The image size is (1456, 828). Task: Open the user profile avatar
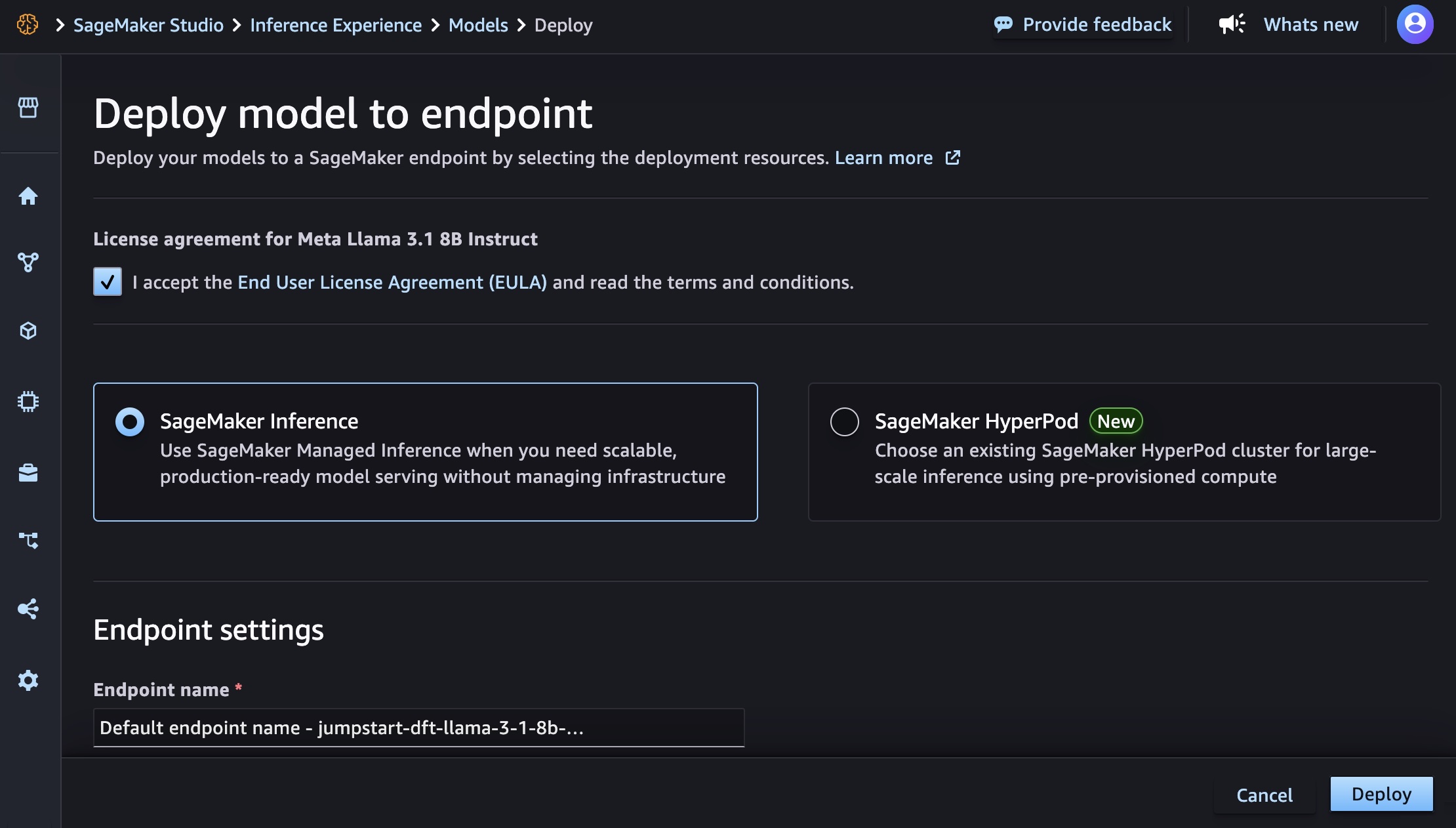coord(1415,25)
